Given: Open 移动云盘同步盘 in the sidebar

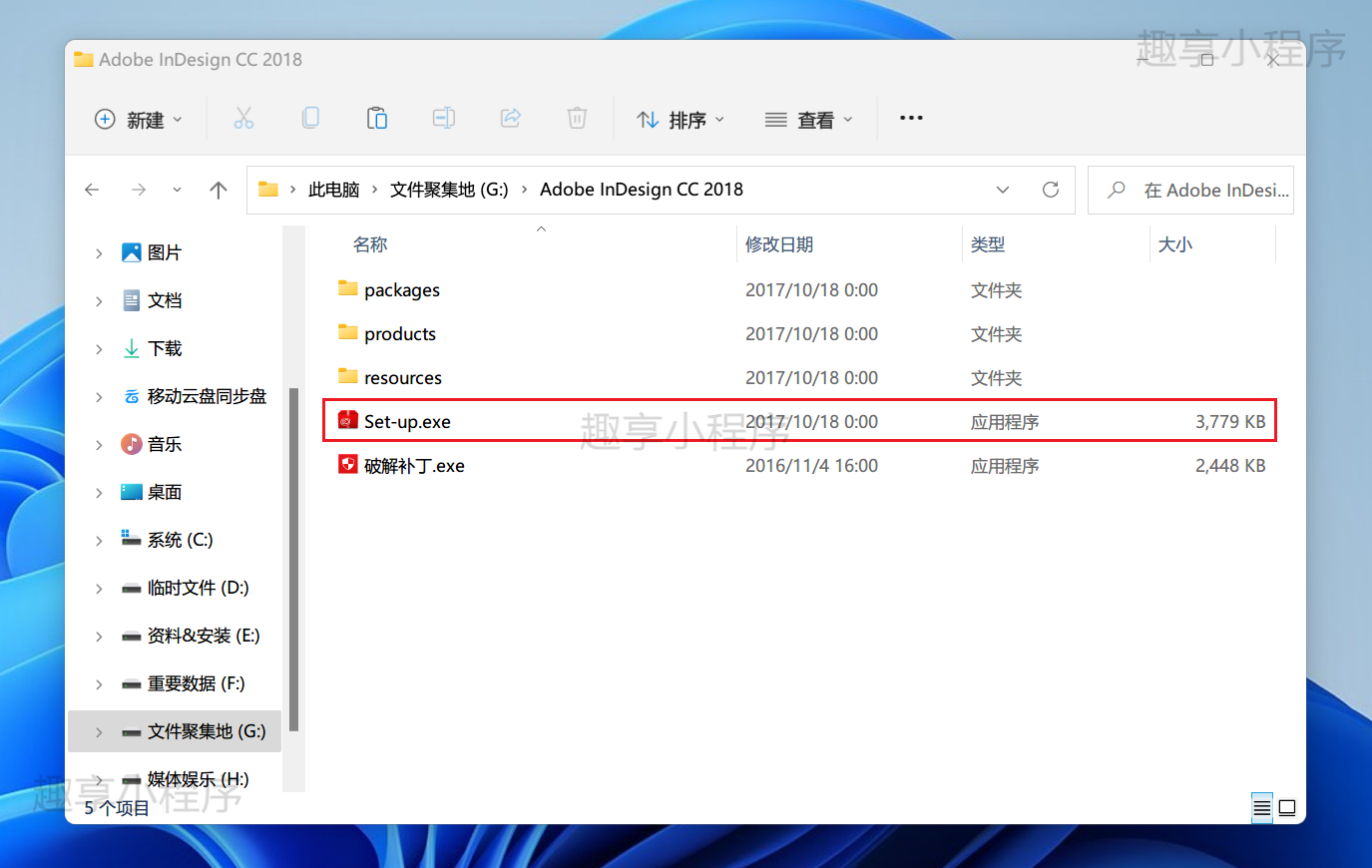Looking at the screenshot, I should point(207,396).
